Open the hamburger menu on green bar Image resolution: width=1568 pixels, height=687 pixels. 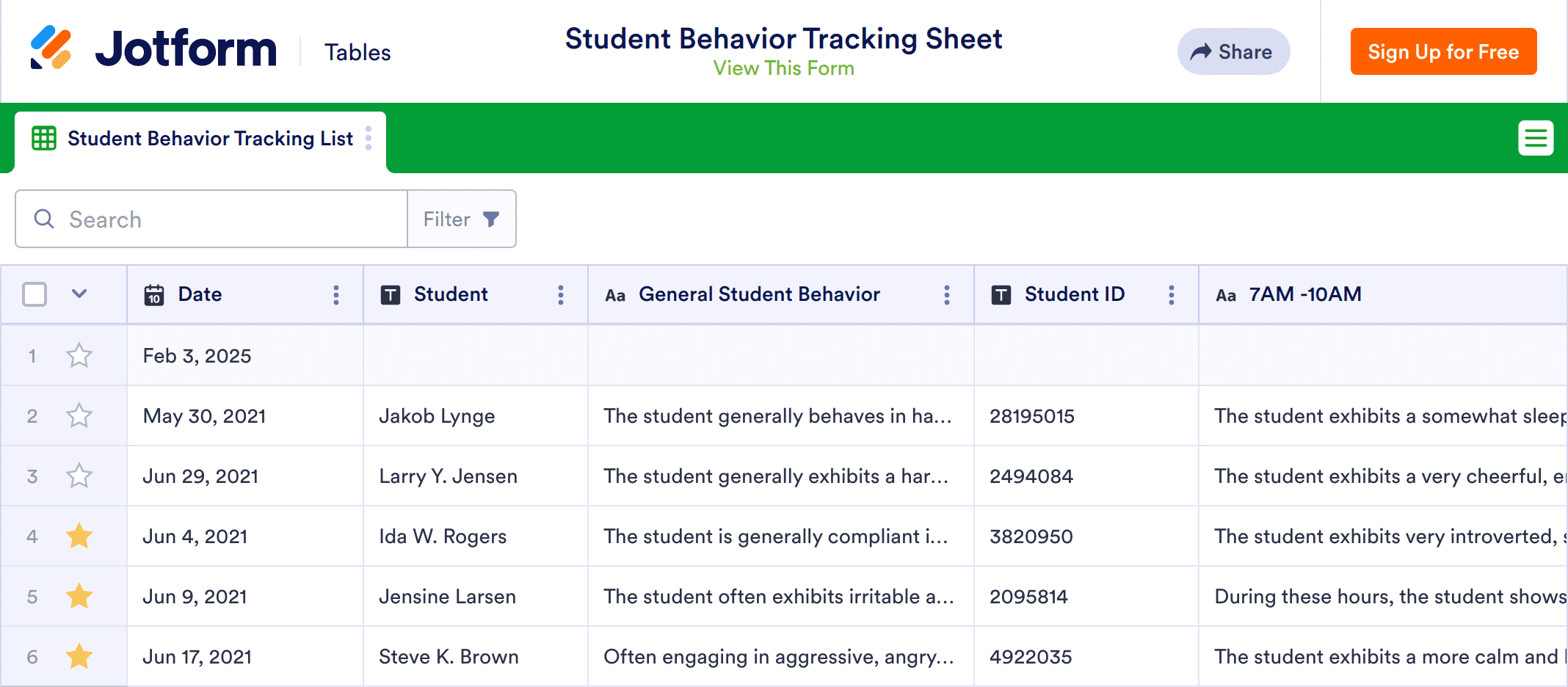click(x=1535, y=138)
